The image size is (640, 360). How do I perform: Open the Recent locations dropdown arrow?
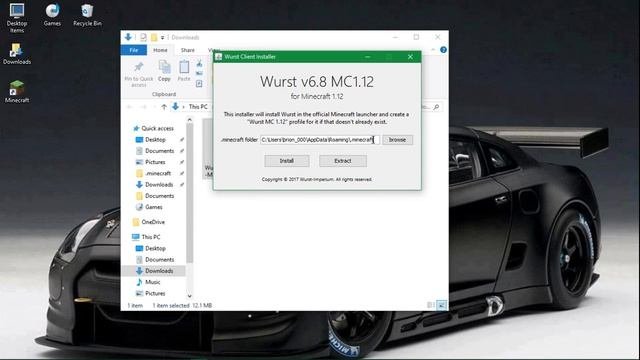(154, 107)
